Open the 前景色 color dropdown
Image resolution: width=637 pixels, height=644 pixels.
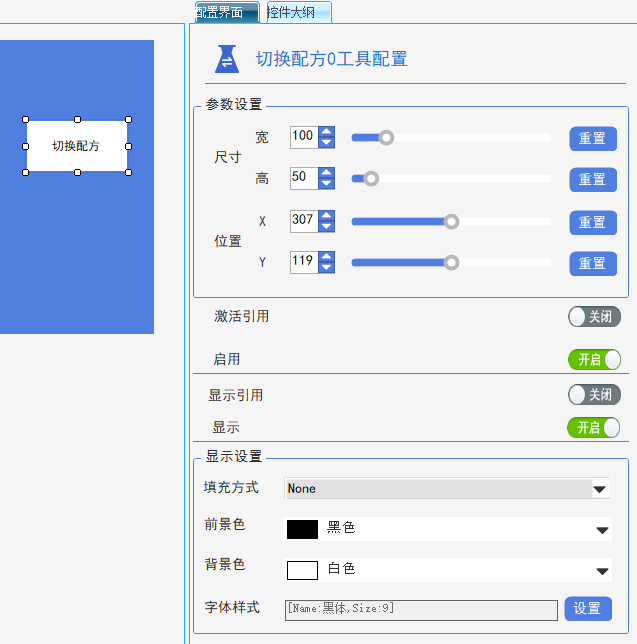pyautogui.click(x=447, y=529)
